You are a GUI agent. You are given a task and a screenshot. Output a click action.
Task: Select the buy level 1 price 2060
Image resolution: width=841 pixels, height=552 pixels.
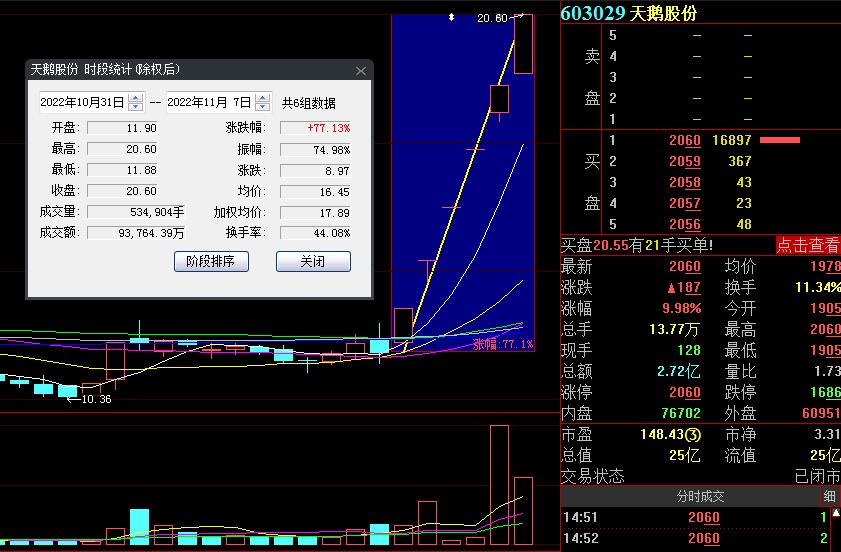(684, 141)
